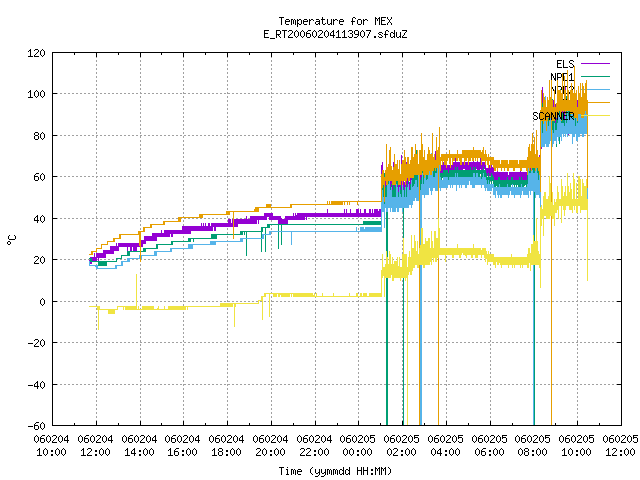Click the 16:00 x-axis tick label

coord(182,452)
